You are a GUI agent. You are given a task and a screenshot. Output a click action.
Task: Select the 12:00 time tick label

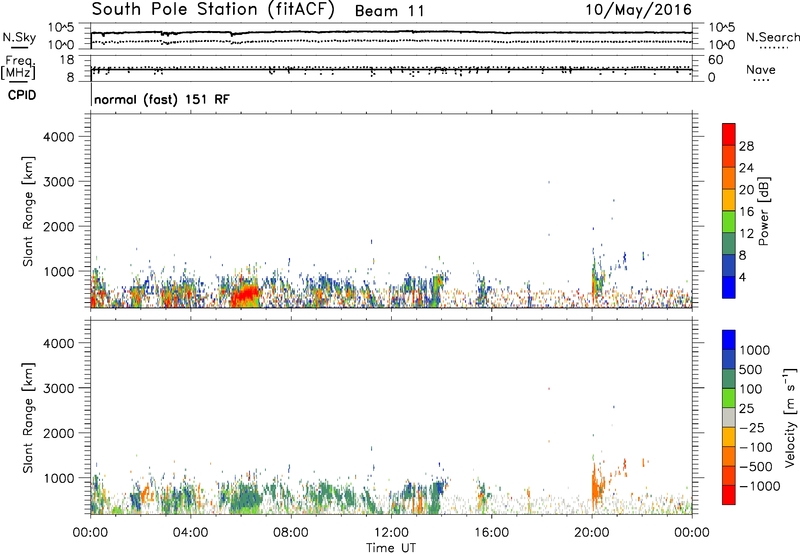[x=391, y=533]
